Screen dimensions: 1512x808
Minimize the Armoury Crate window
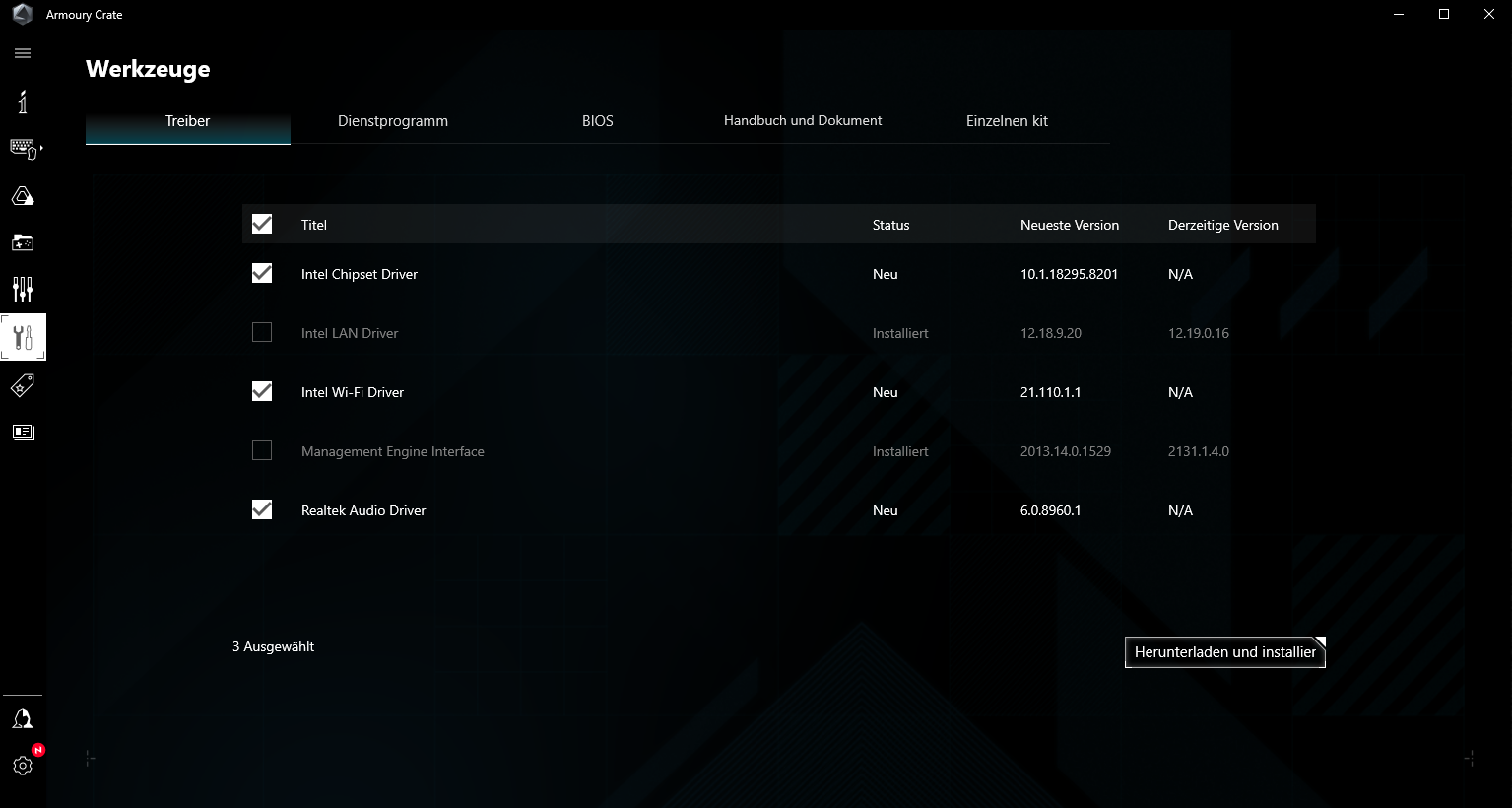click(x=1399, y=14)
